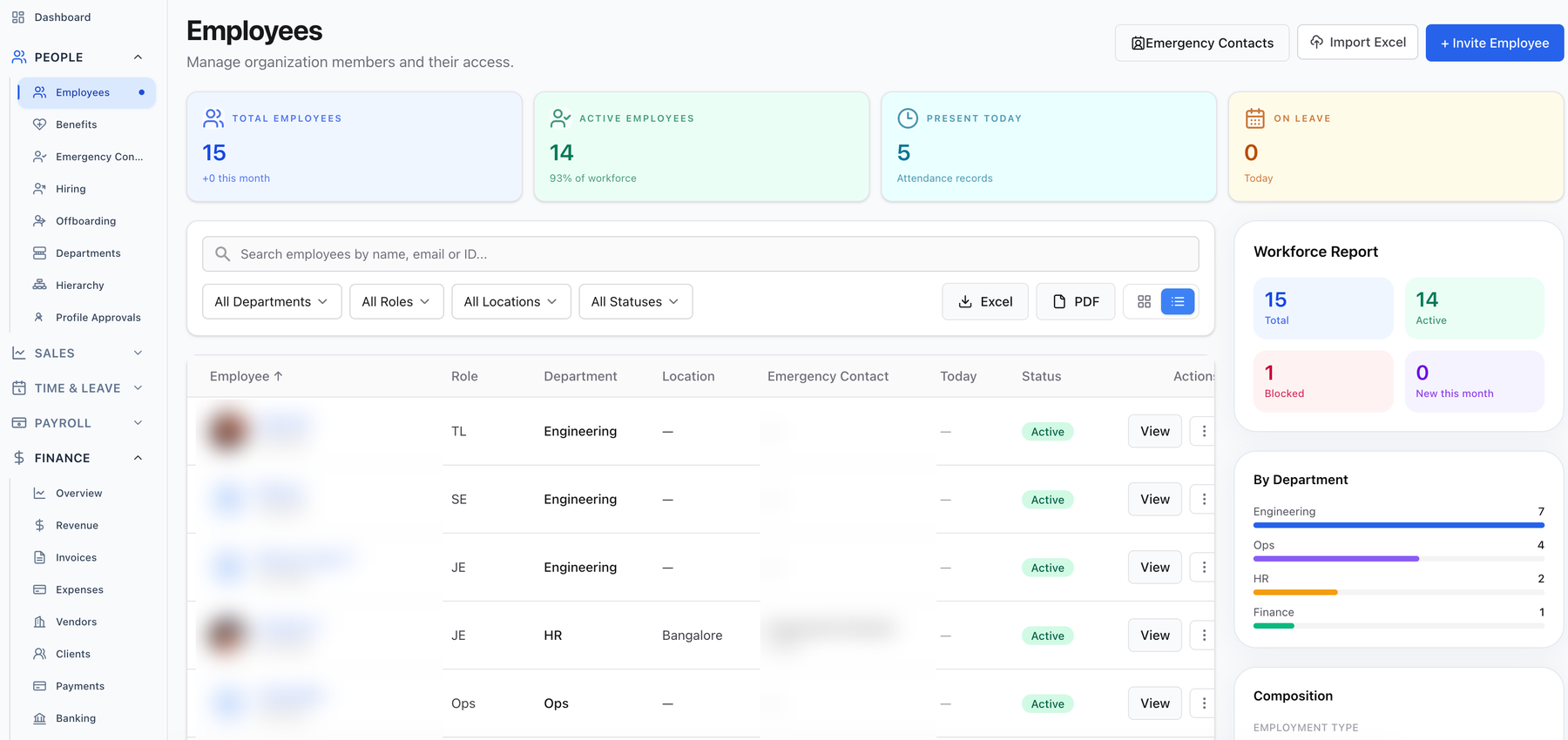Image resolution: width=1568 pixels, height=740 pixels.
Task: Click the Revenue dollar icon
Action: point(39,526)
